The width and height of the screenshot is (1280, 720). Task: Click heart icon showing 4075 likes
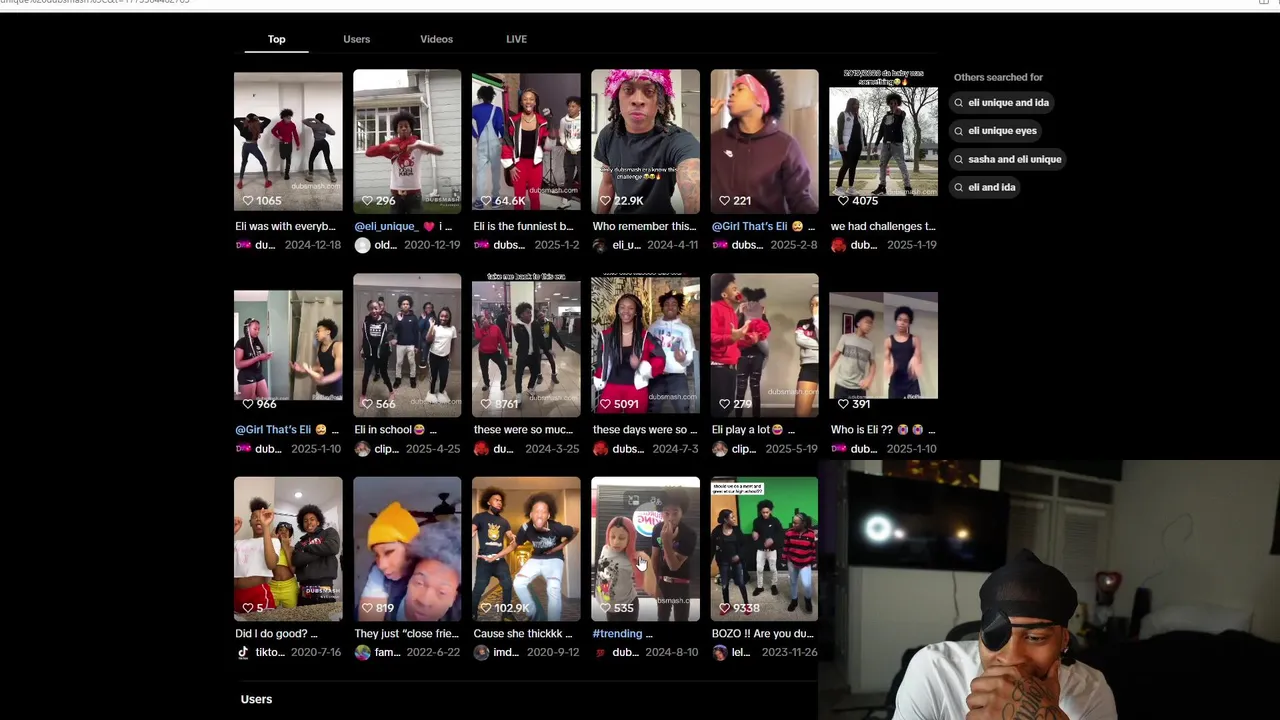[843, 200]
